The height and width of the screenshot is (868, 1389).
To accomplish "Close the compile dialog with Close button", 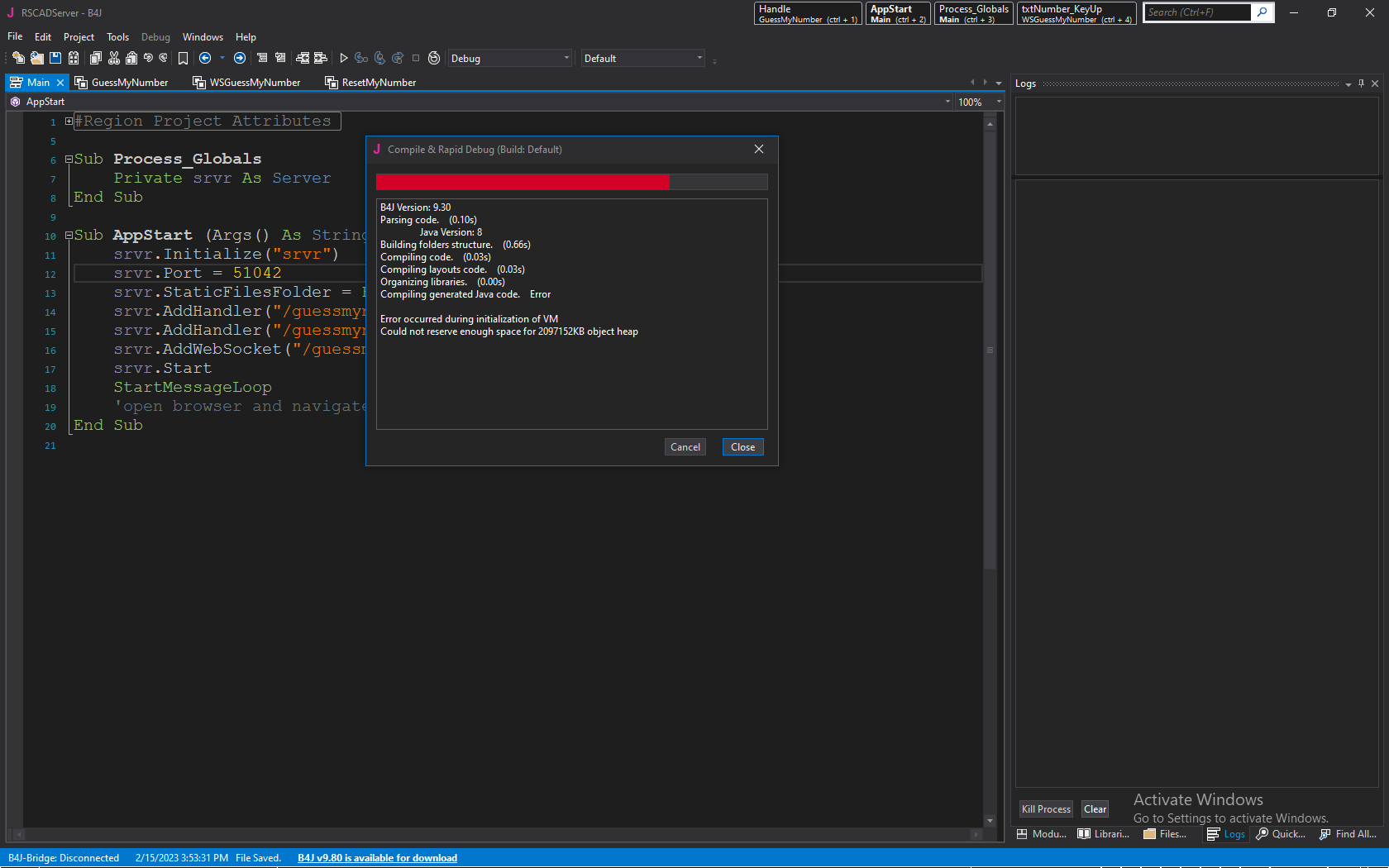I will (742, 447).
